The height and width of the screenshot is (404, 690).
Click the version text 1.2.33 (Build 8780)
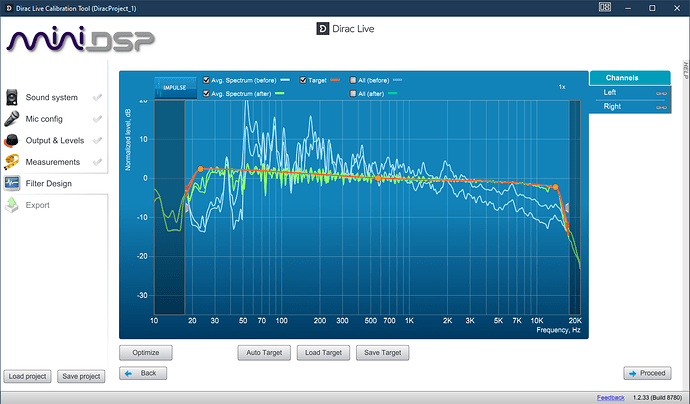tap(657, 397)
